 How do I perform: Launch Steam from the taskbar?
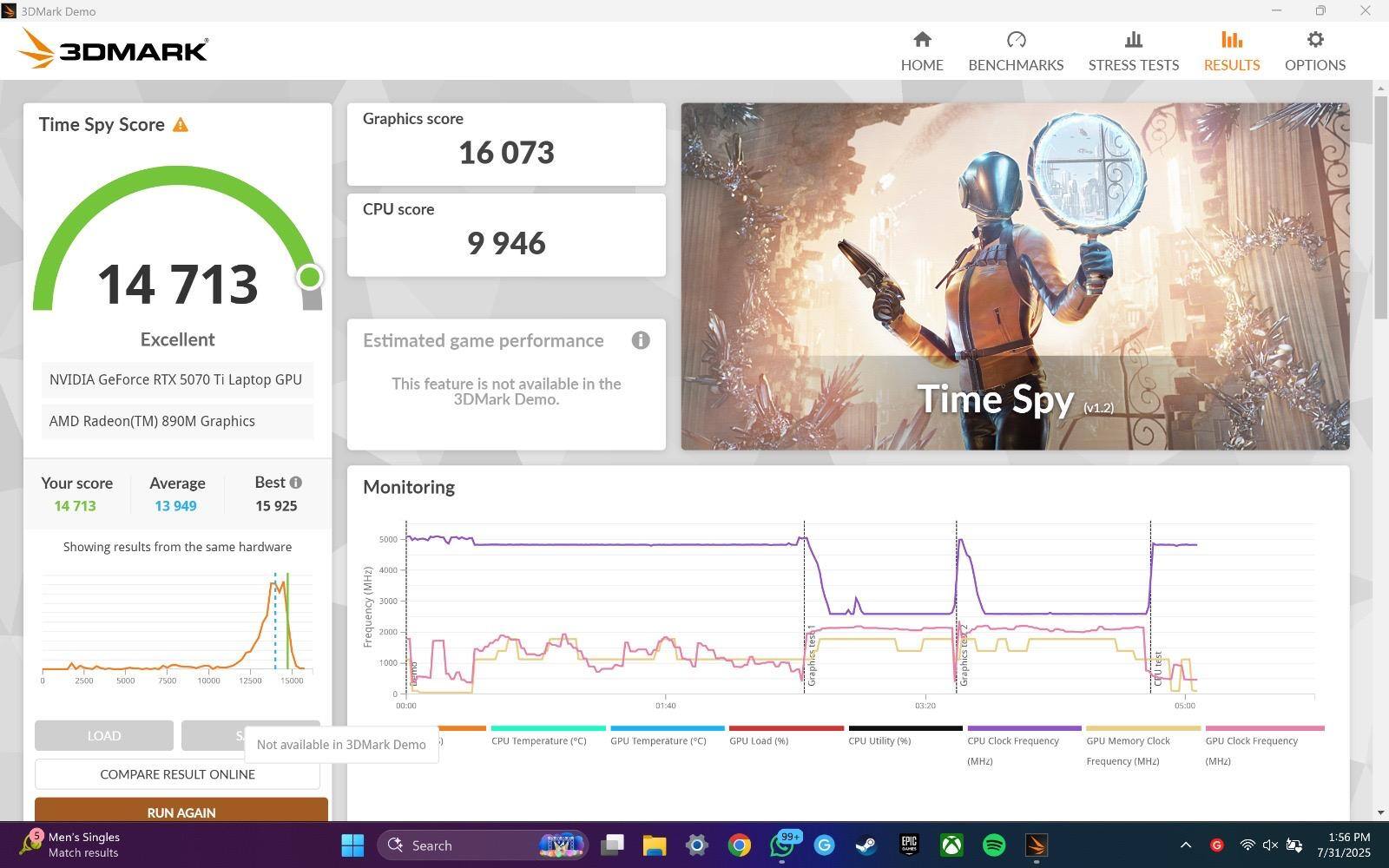click(866, 845)
